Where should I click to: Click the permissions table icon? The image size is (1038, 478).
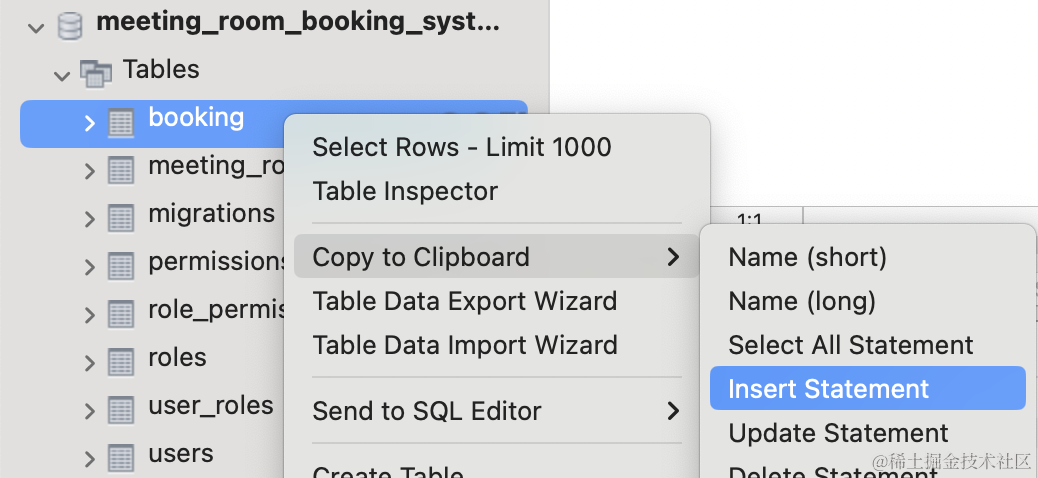coord(121,264)
